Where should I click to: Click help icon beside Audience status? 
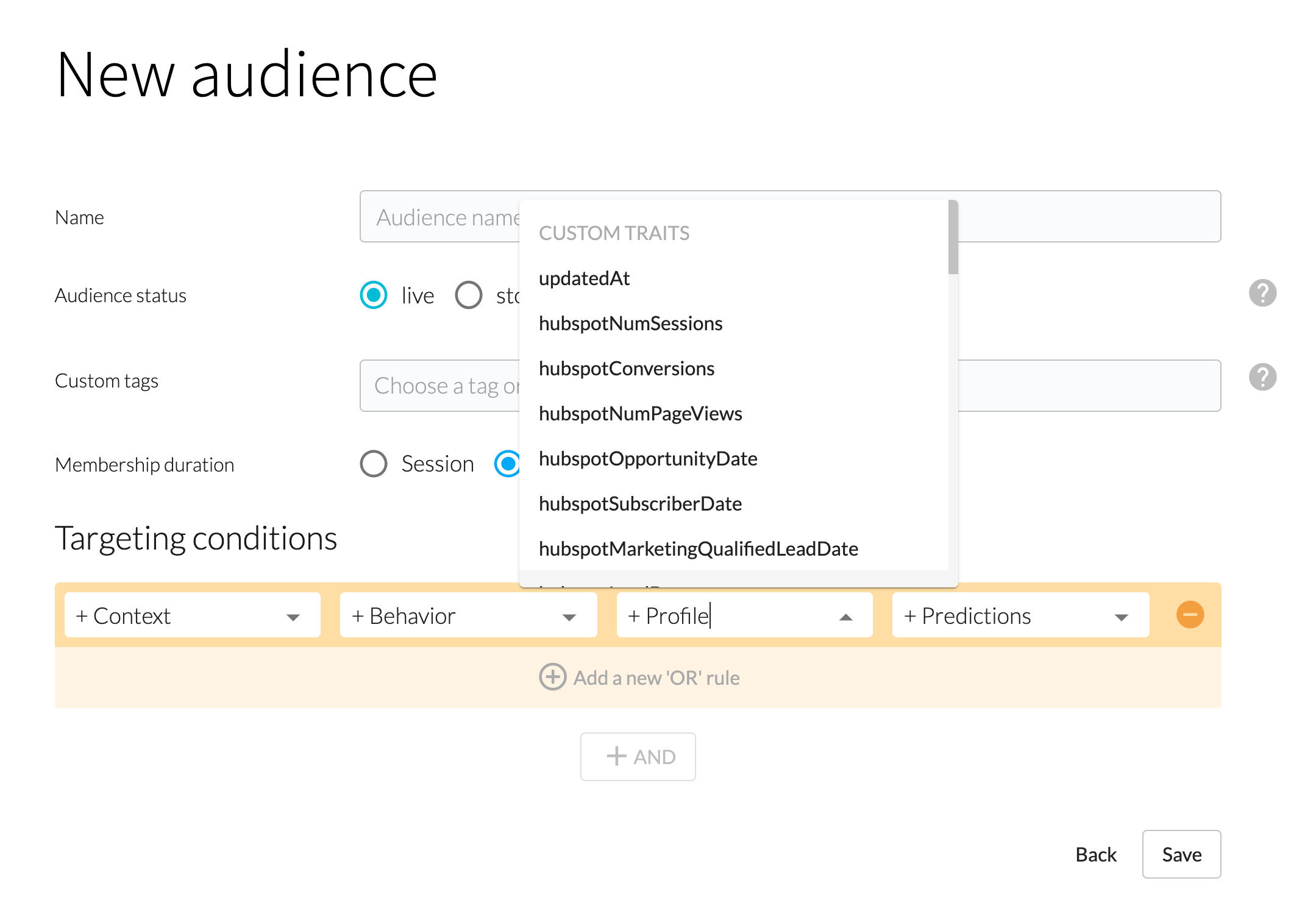(1262, 293)
